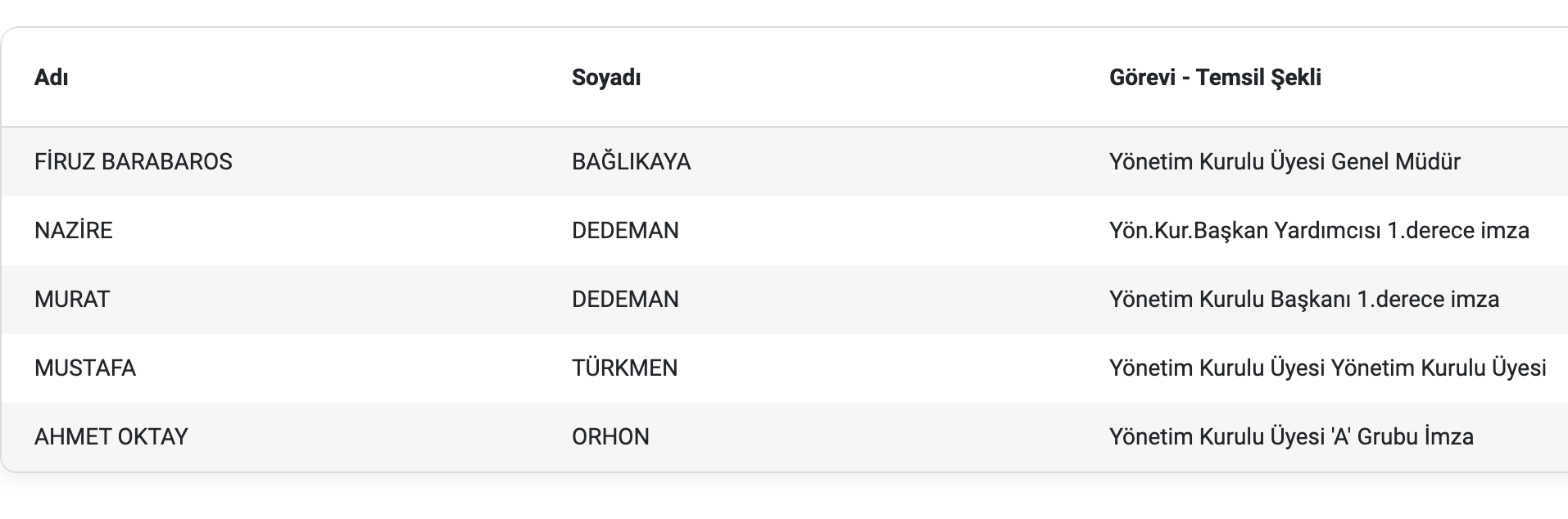The width and height of the screenshot is (1568, 519).
Task: Select the FİRUZ BARABAROS name cell
Action: (134, 161)
